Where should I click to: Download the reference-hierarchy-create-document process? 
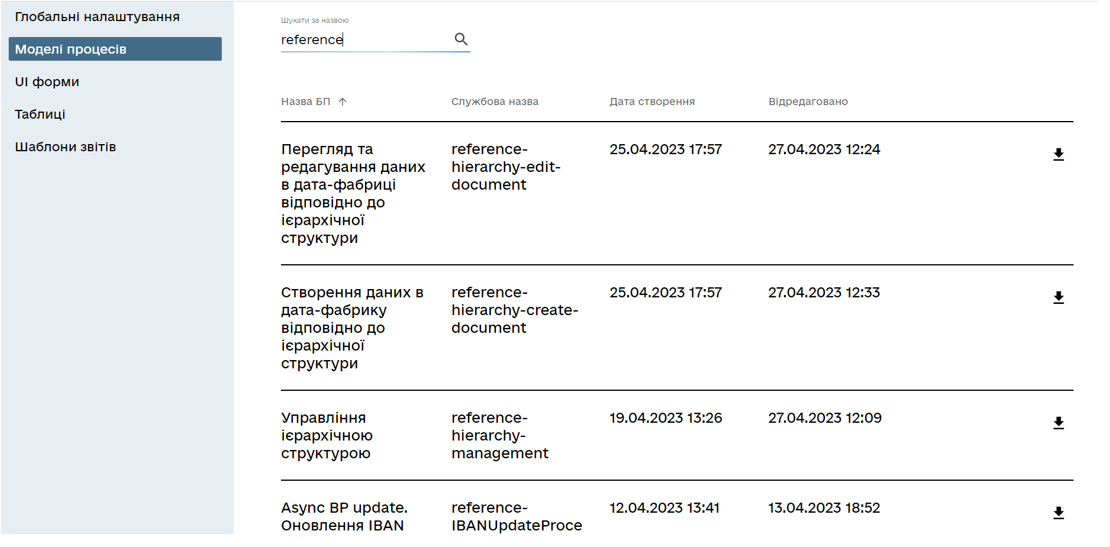pos(1058,298)
